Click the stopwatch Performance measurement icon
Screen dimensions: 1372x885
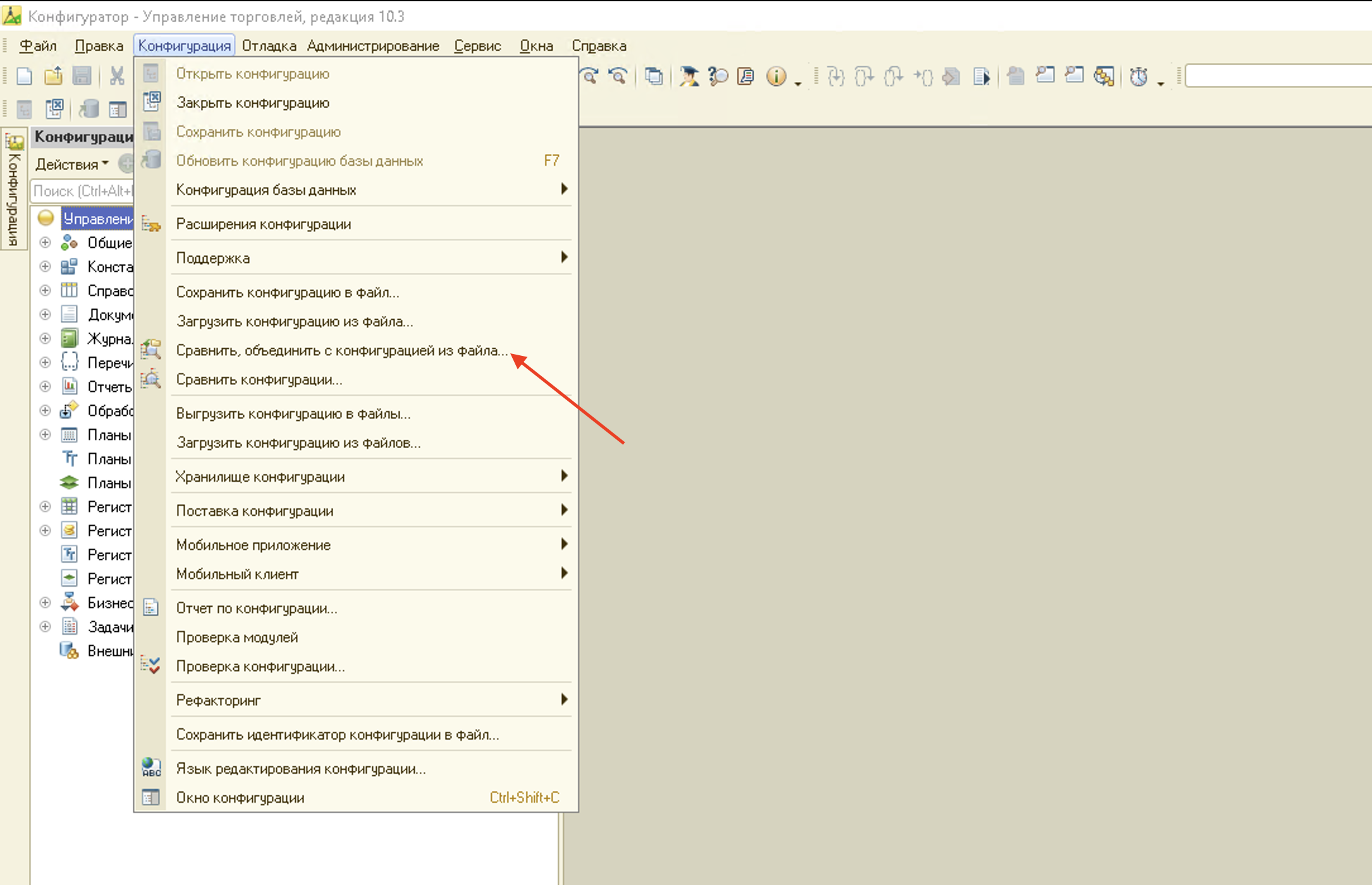[x=1139, y=76]
